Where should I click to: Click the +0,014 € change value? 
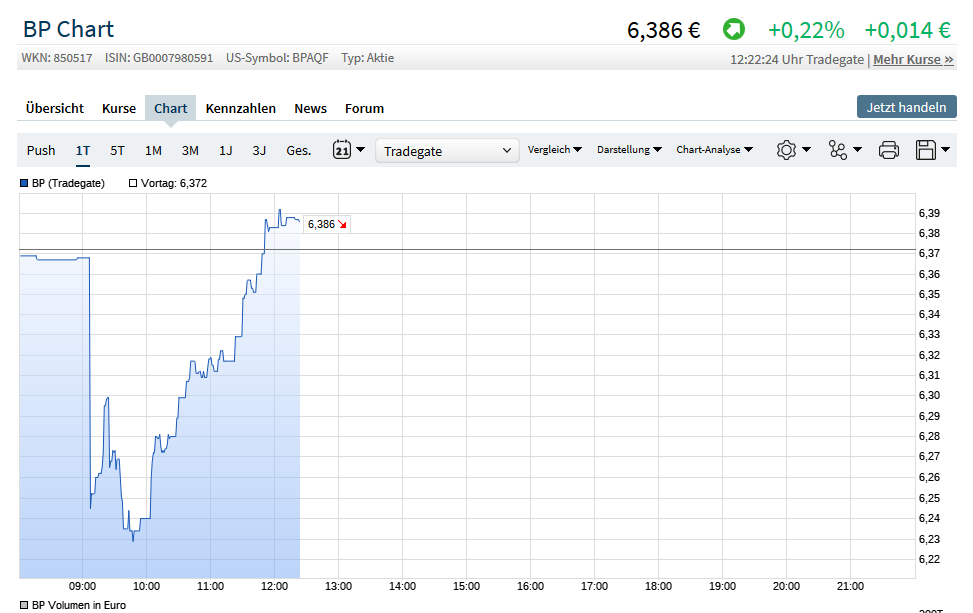(907, 30)
